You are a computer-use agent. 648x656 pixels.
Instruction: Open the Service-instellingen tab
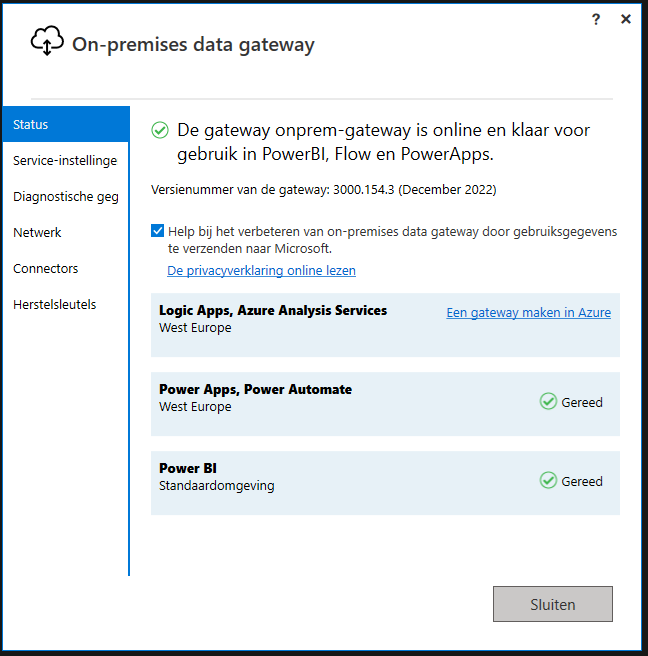66,160
